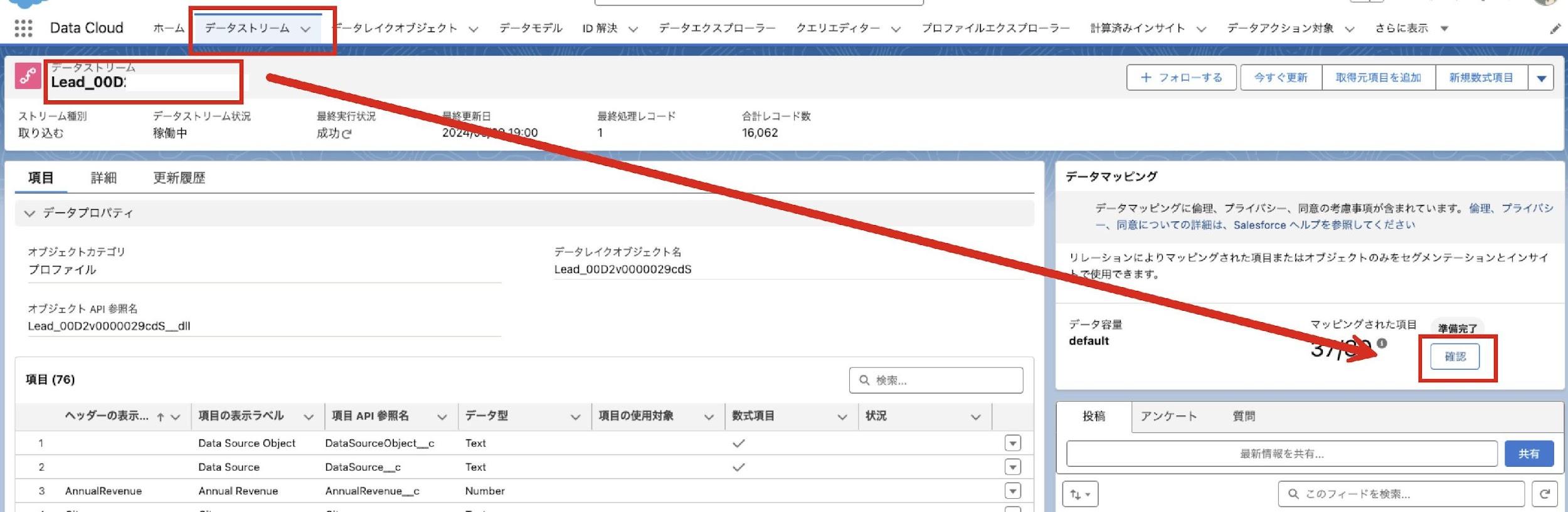This screenshot has width=1568, height=512.
Task: Click 新規数式項目 button
Action: point(1481,78)
